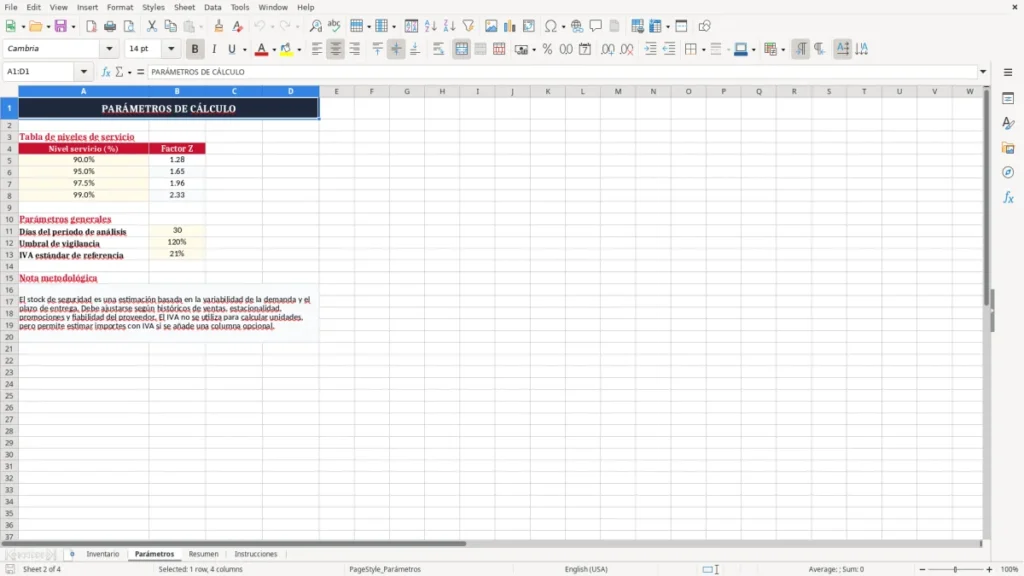1024x576 pixels.
Task: Toggle Center Horizontally alignment
Action: click(336, 49)
